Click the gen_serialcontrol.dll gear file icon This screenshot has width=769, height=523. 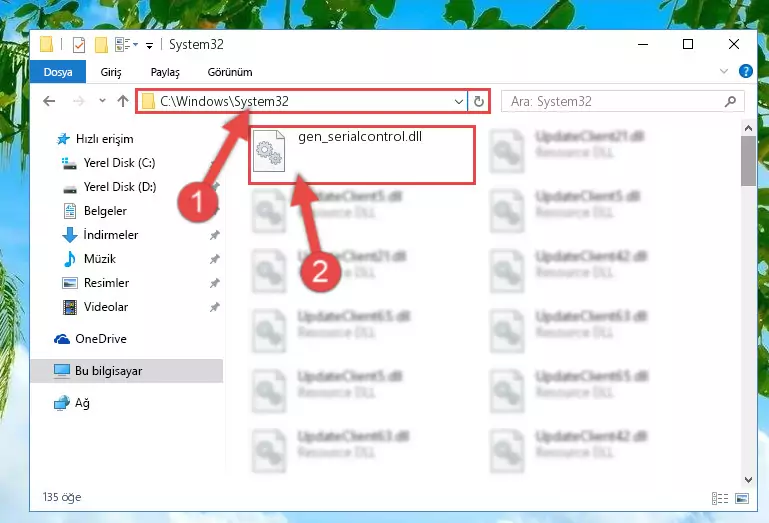pyautogui.click(x=269, y=151)
